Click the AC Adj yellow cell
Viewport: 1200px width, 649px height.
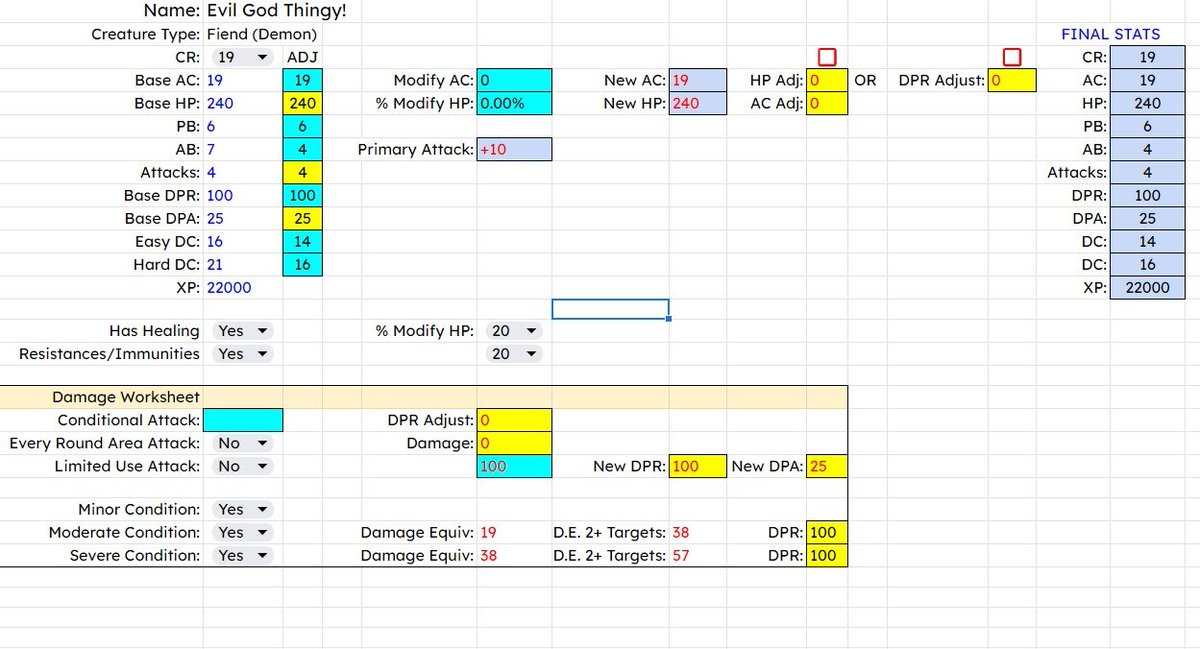point(827,103)
